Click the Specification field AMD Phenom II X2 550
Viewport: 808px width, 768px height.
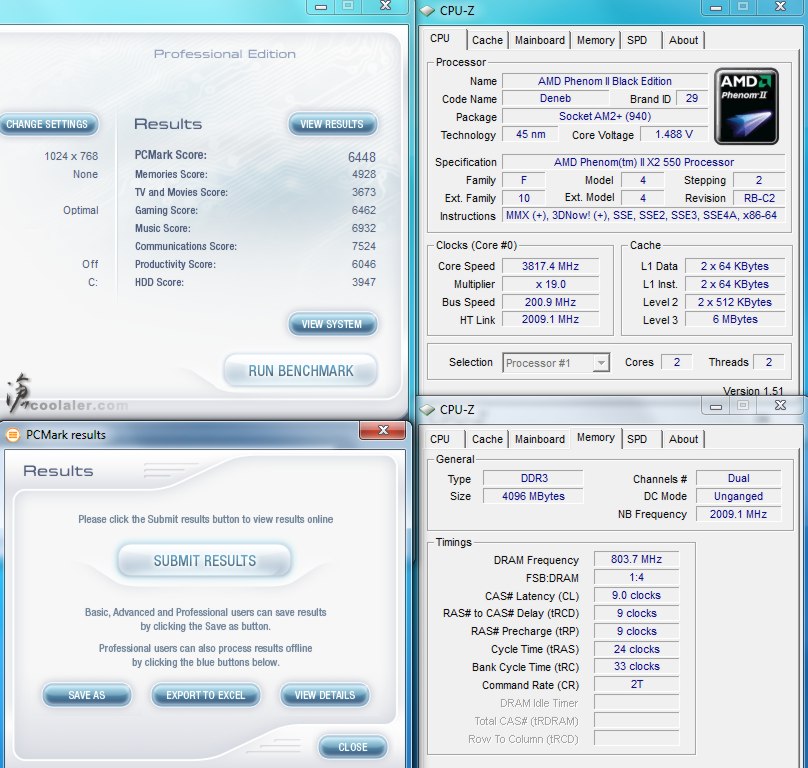(644, 162)
